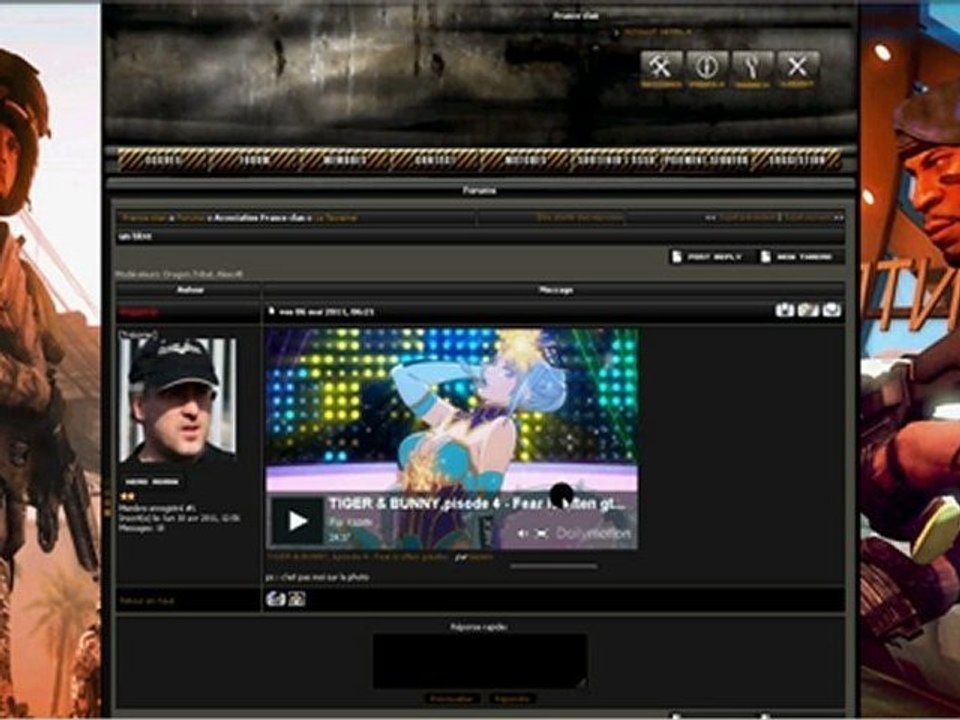
Task: Open the Tiger & Bunny video title in player
Action: click(x=478, y=504)
